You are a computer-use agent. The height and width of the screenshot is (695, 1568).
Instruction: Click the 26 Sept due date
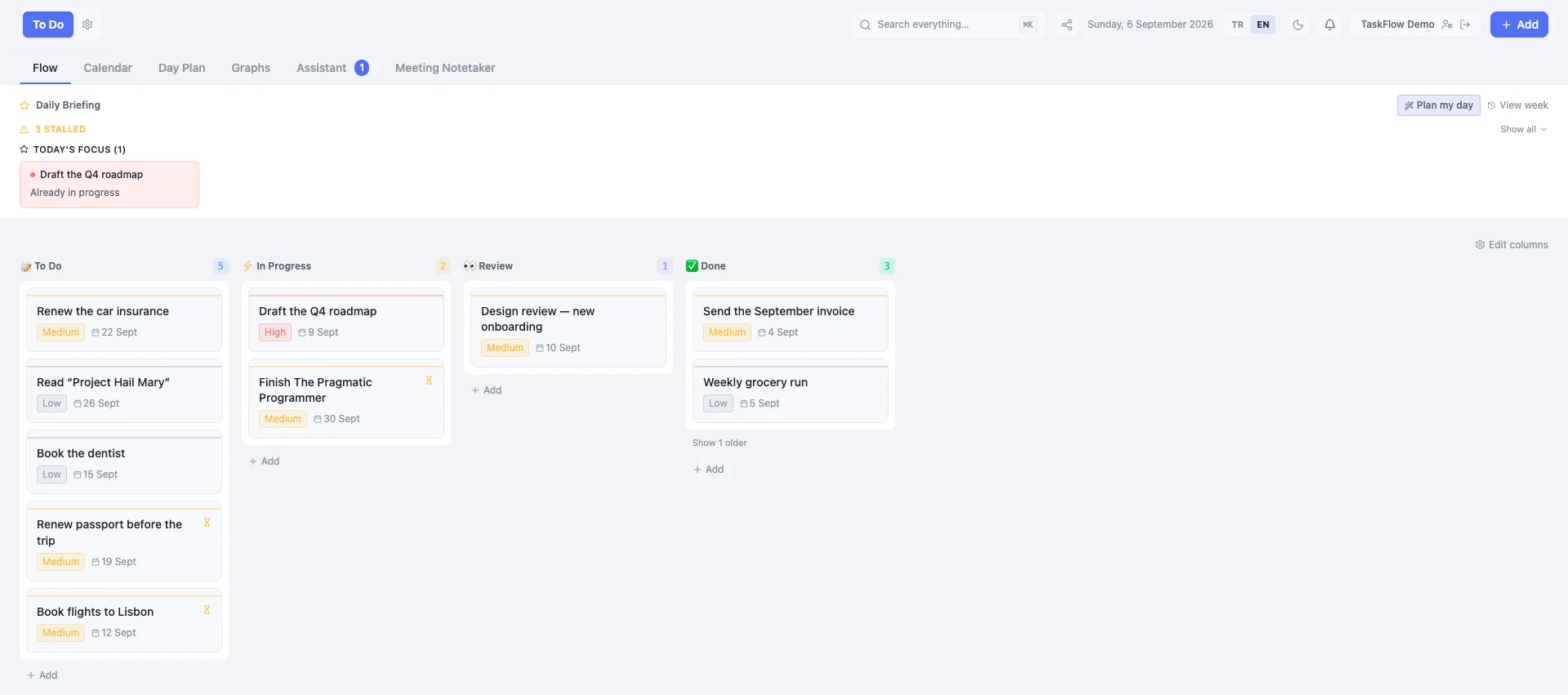point(96,403)
